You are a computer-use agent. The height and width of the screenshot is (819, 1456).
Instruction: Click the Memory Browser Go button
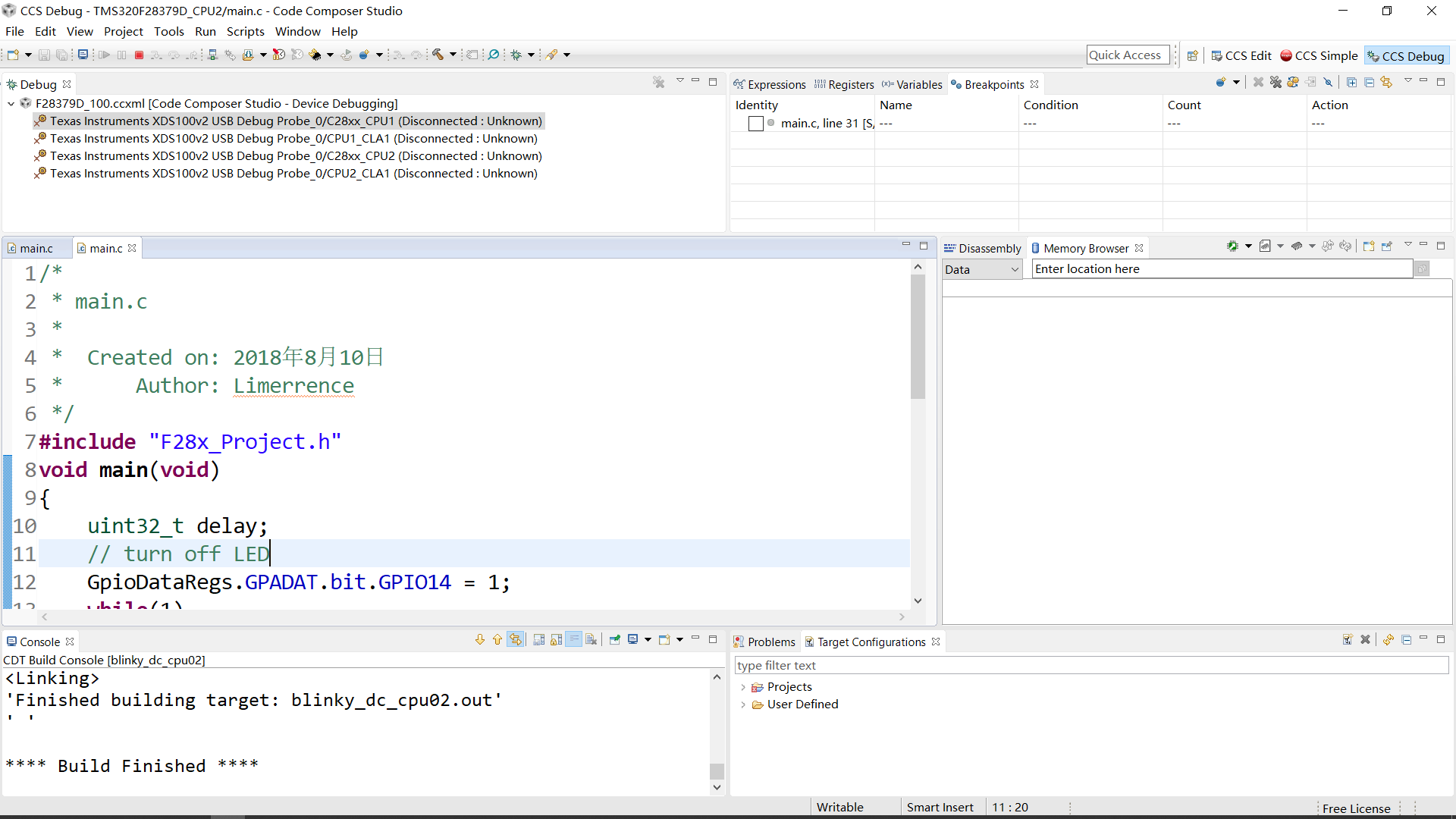click(1422, 269)
